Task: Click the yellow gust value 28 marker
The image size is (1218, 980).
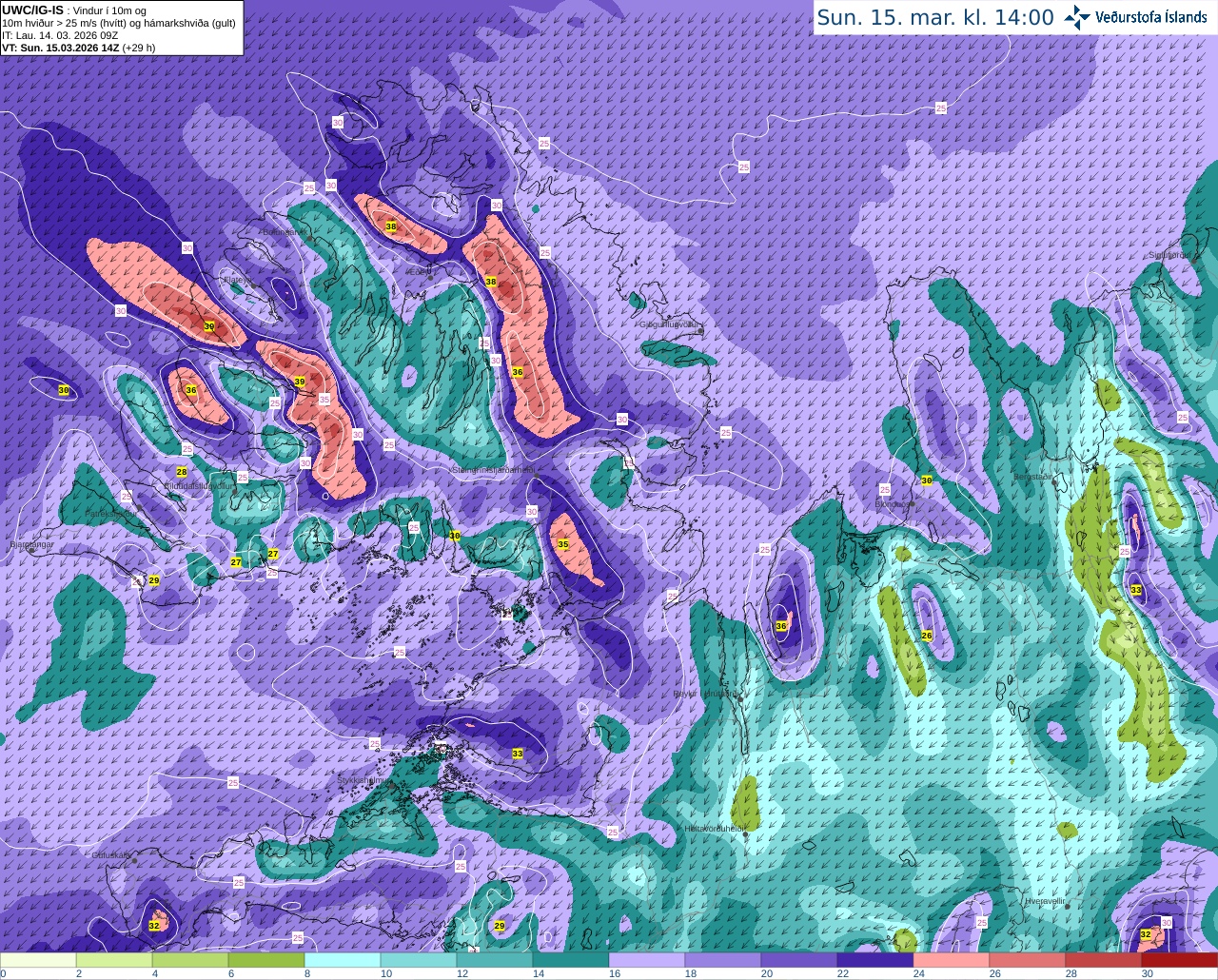Action: coord(182,472)
